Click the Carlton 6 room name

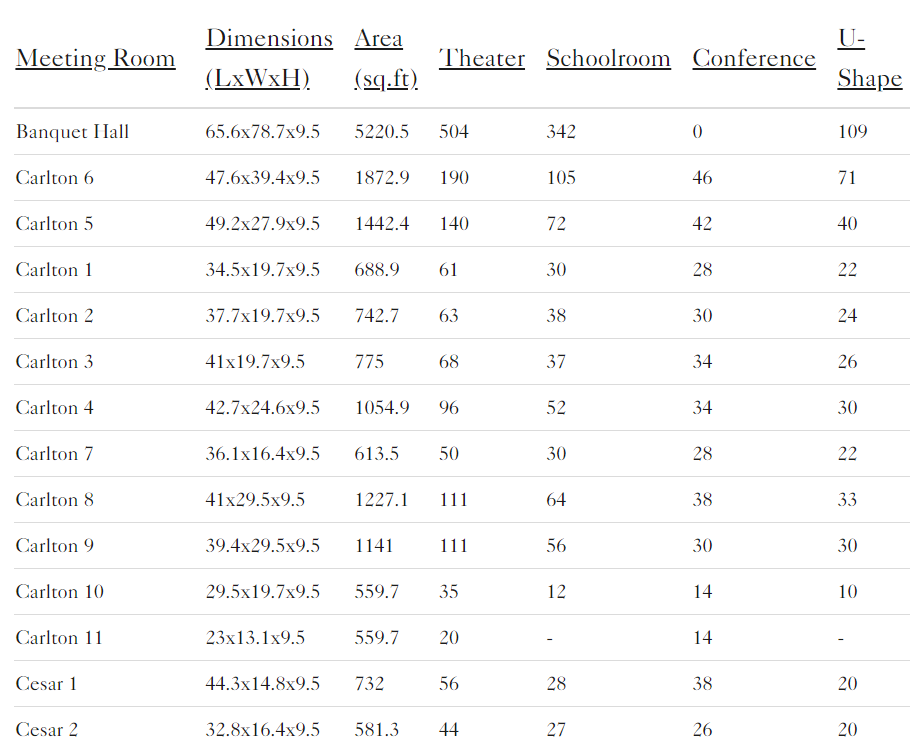click(x=55, y=178)
